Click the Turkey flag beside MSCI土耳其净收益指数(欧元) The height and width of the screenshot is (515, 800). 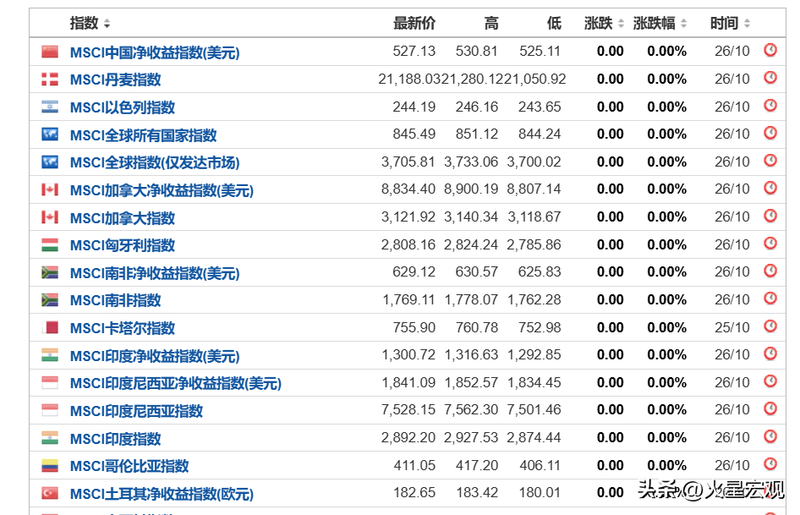(49, 493)
